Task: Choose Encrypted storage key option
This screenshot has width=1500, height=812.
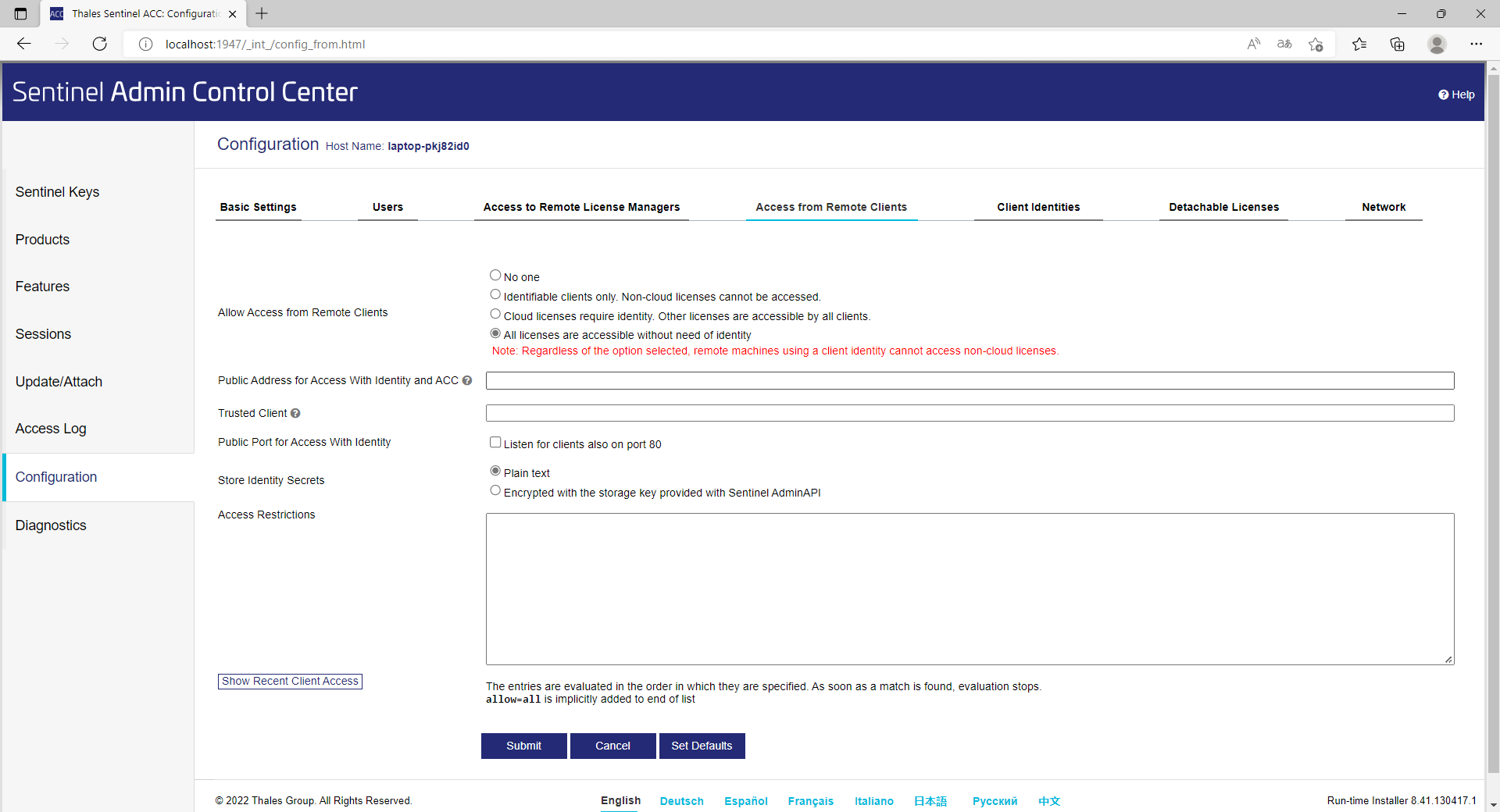Action: tap(495, 490)
